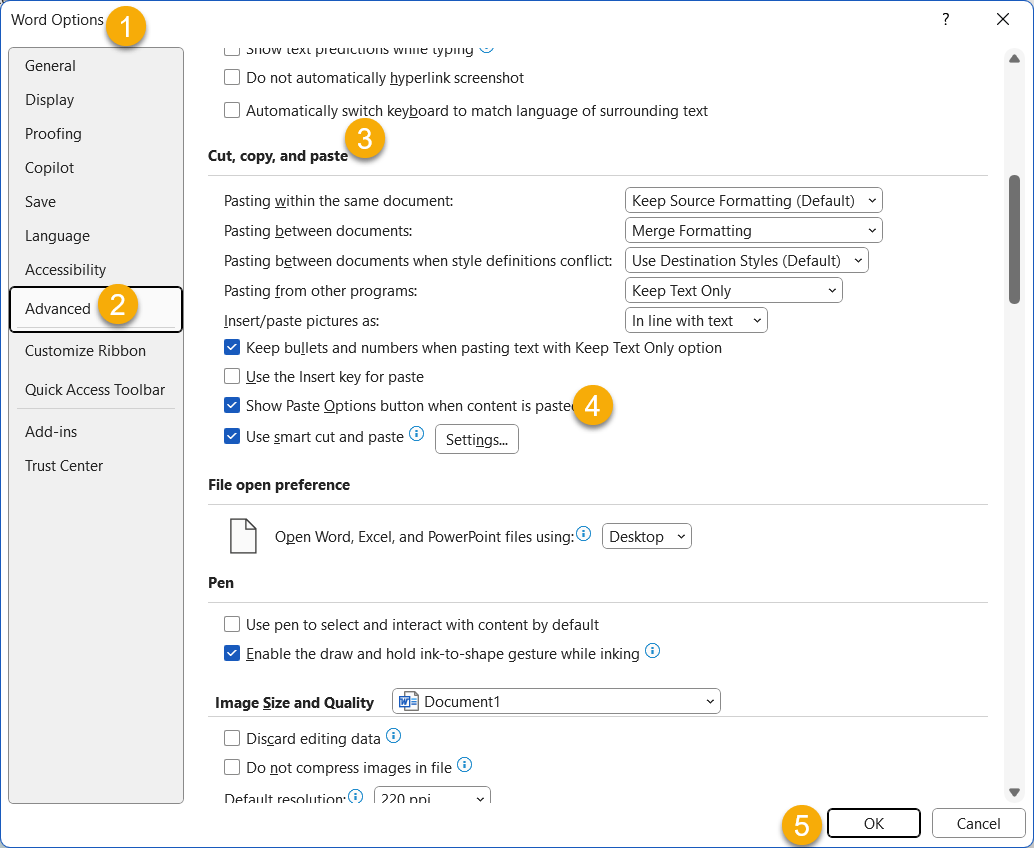Click info icon next to Discard editing data
This screenshot has width=1034, height=848.
click(393, 737)
